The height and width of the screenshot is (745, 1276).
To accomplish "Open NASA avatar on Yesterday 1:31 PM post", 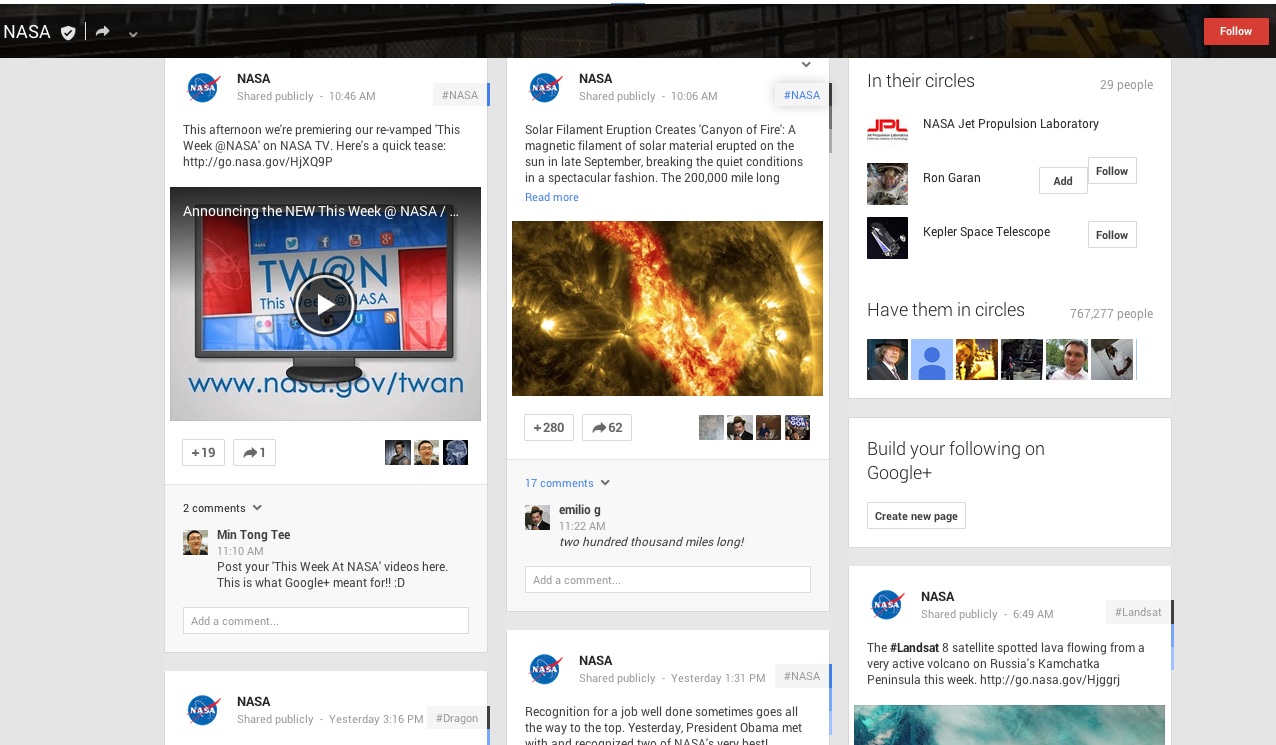I will coord(545,670).
